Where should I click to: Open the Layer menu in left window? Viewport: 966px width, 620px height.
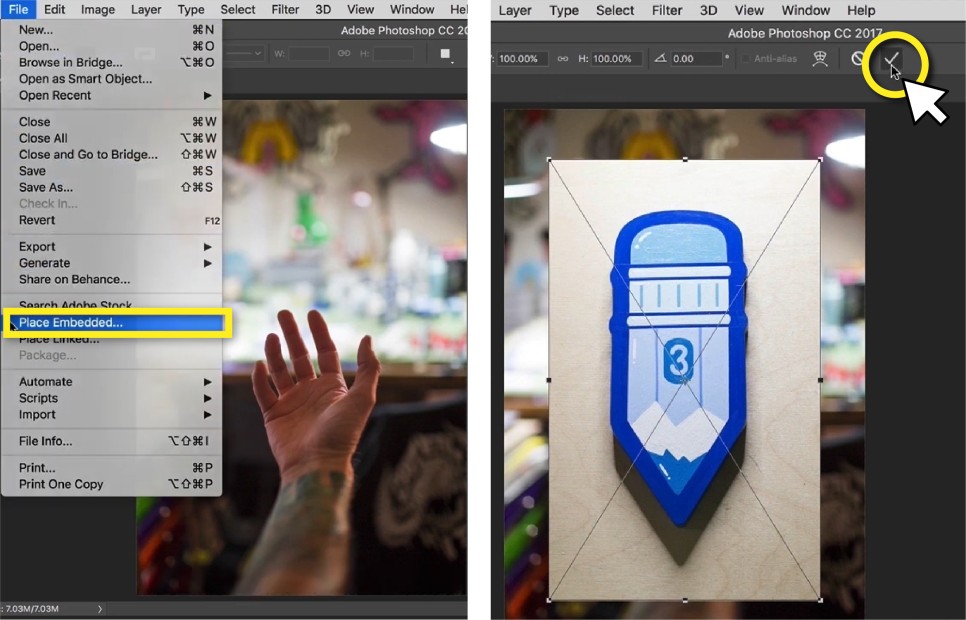point(146,9)
